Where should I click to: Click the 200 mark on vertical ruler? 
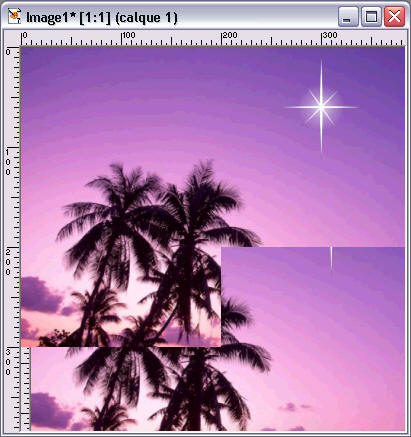pyautogui.click(x=8, y=262)
